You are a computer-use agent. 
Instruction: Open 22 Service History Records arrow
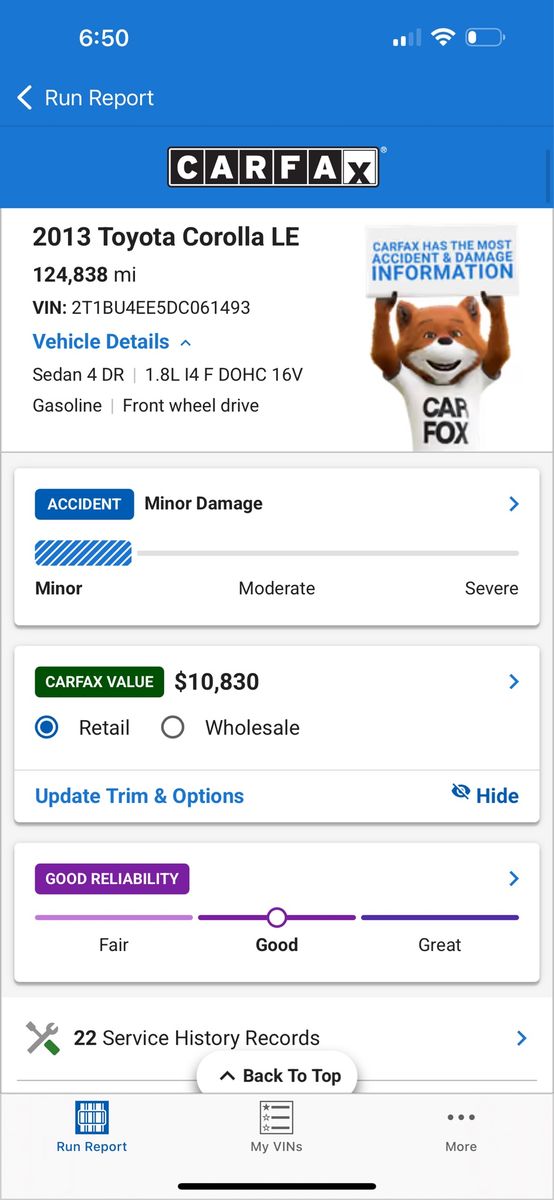521,1038
